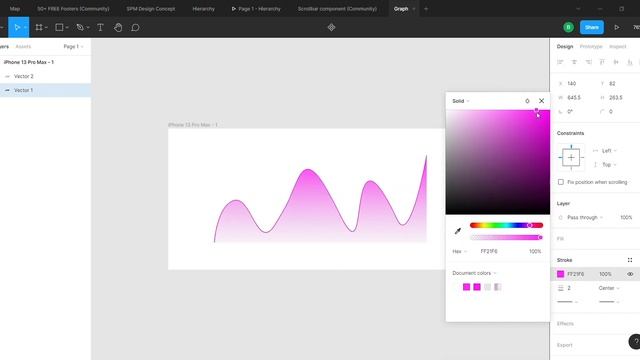Select the Vector 1 layer
Viewport: 640px width, 360px height.
click(x=45, y=90)
